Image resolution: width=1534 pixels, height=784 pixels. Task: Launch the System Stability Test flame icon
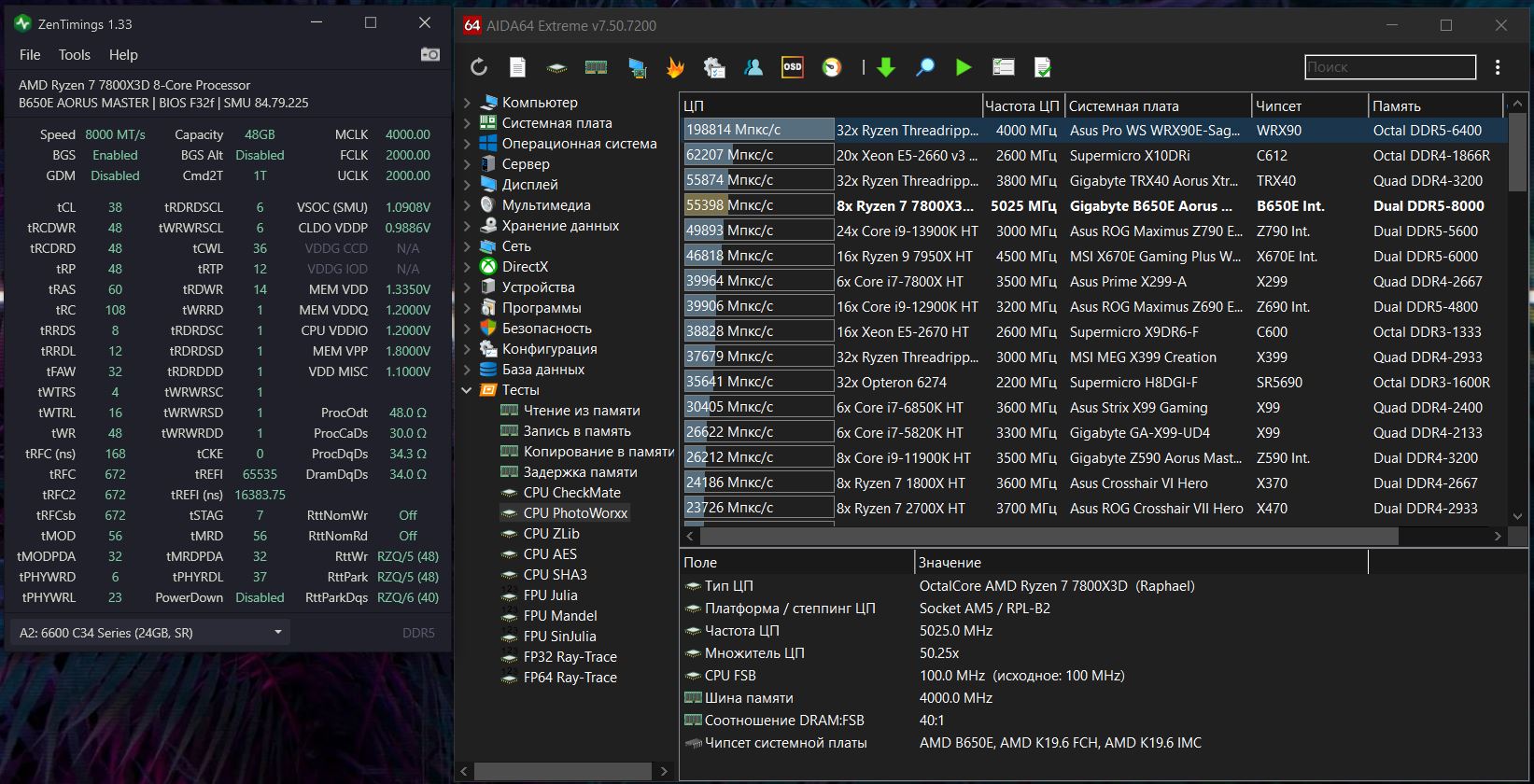(x=675, y=67)
